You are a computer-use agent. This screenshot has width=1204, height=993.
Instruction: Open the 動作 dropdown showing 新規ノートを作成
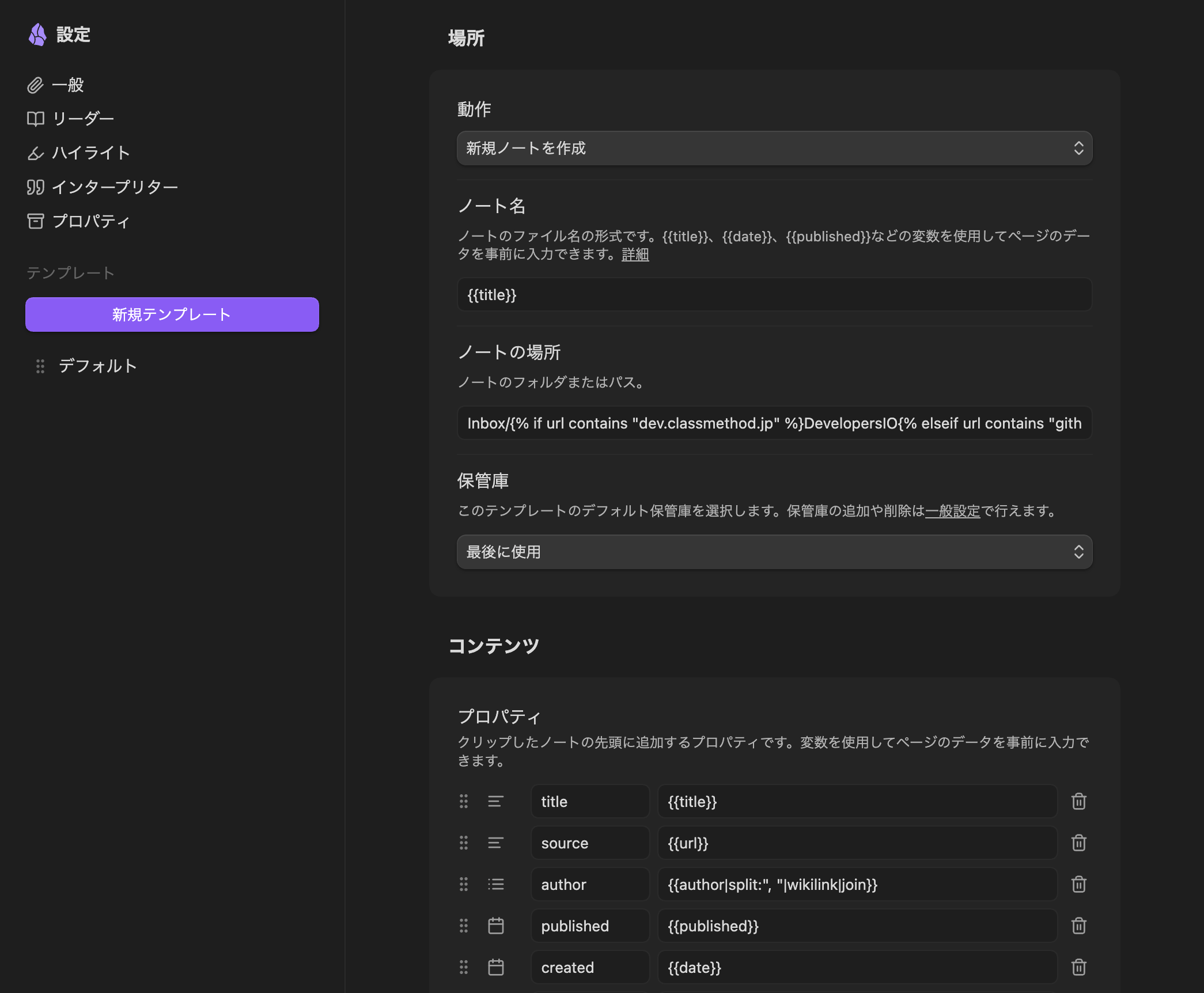(774, 148)
